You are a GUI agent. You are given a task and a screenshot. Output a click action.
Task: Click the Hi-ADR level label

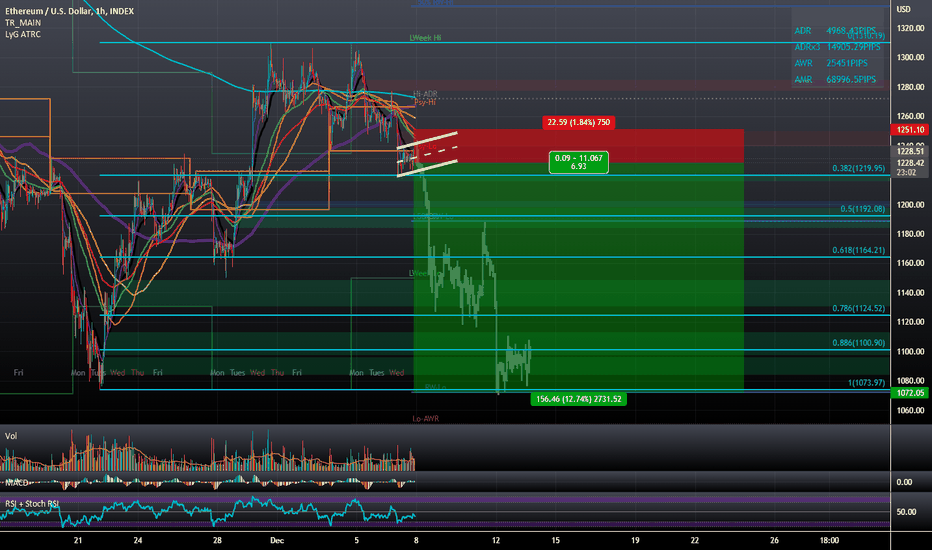[x=425, y=94]
